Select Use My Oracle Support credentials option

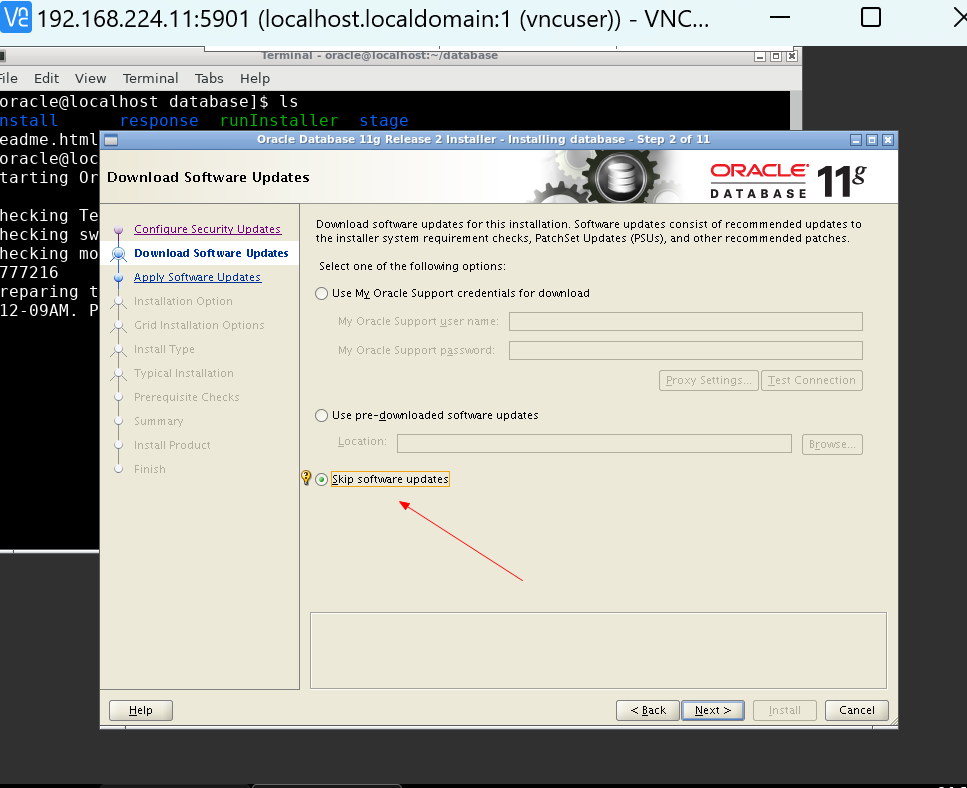[321, 293]
